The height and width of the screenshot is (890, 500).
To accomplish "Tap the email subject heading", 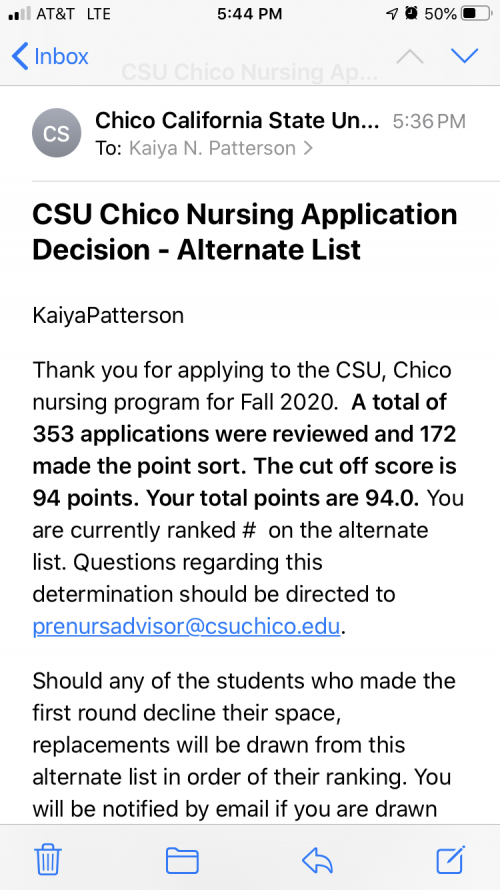I will 245,232.
